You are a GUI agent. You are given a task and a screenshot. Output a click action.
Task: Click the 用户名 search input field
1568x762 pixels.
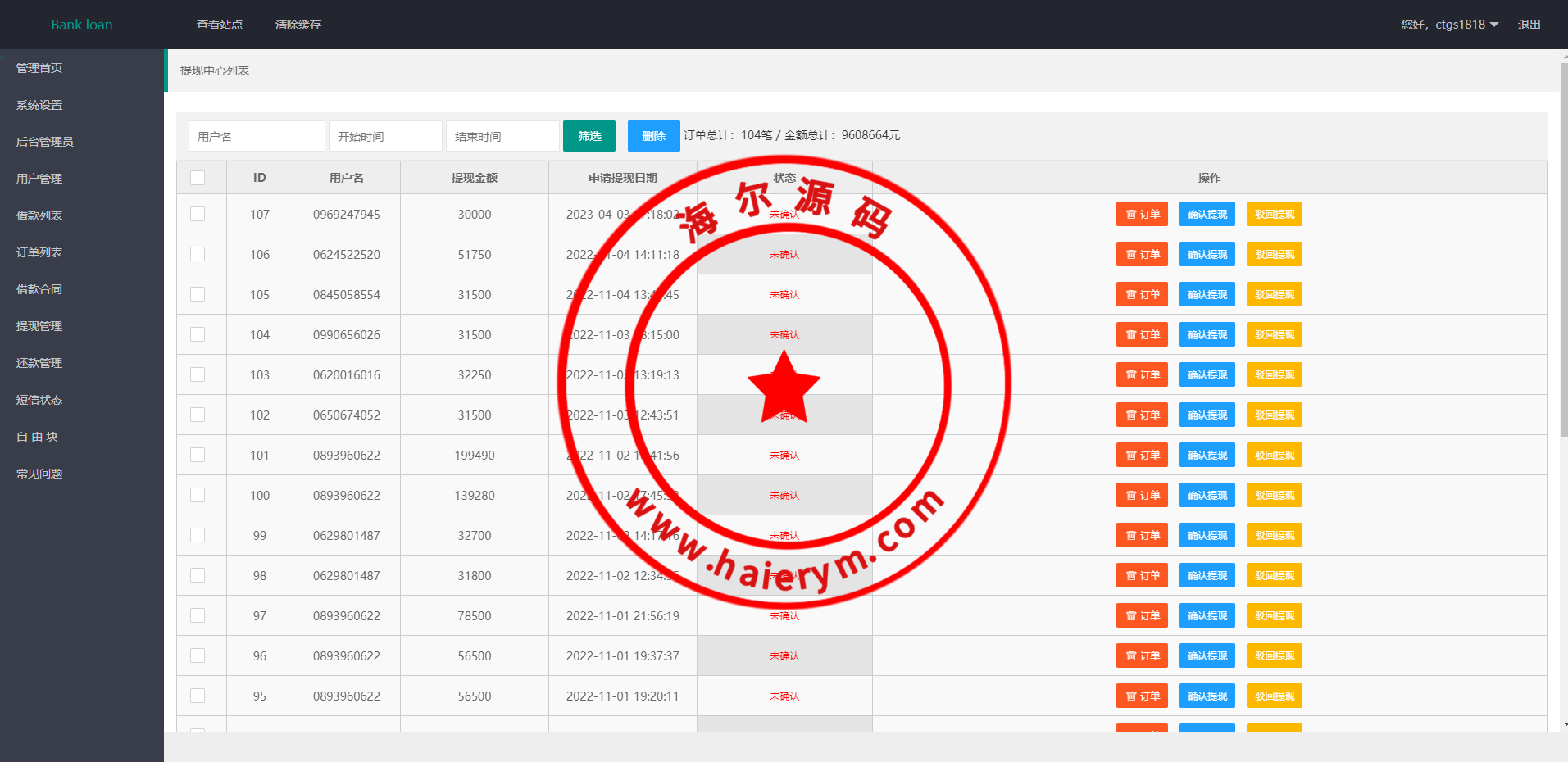coord(257,136)
